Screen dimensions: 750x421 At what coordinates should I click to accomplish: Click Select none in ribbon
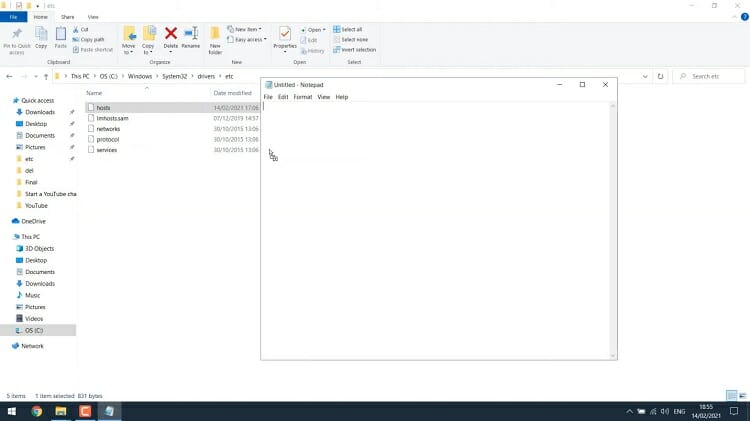351,40
